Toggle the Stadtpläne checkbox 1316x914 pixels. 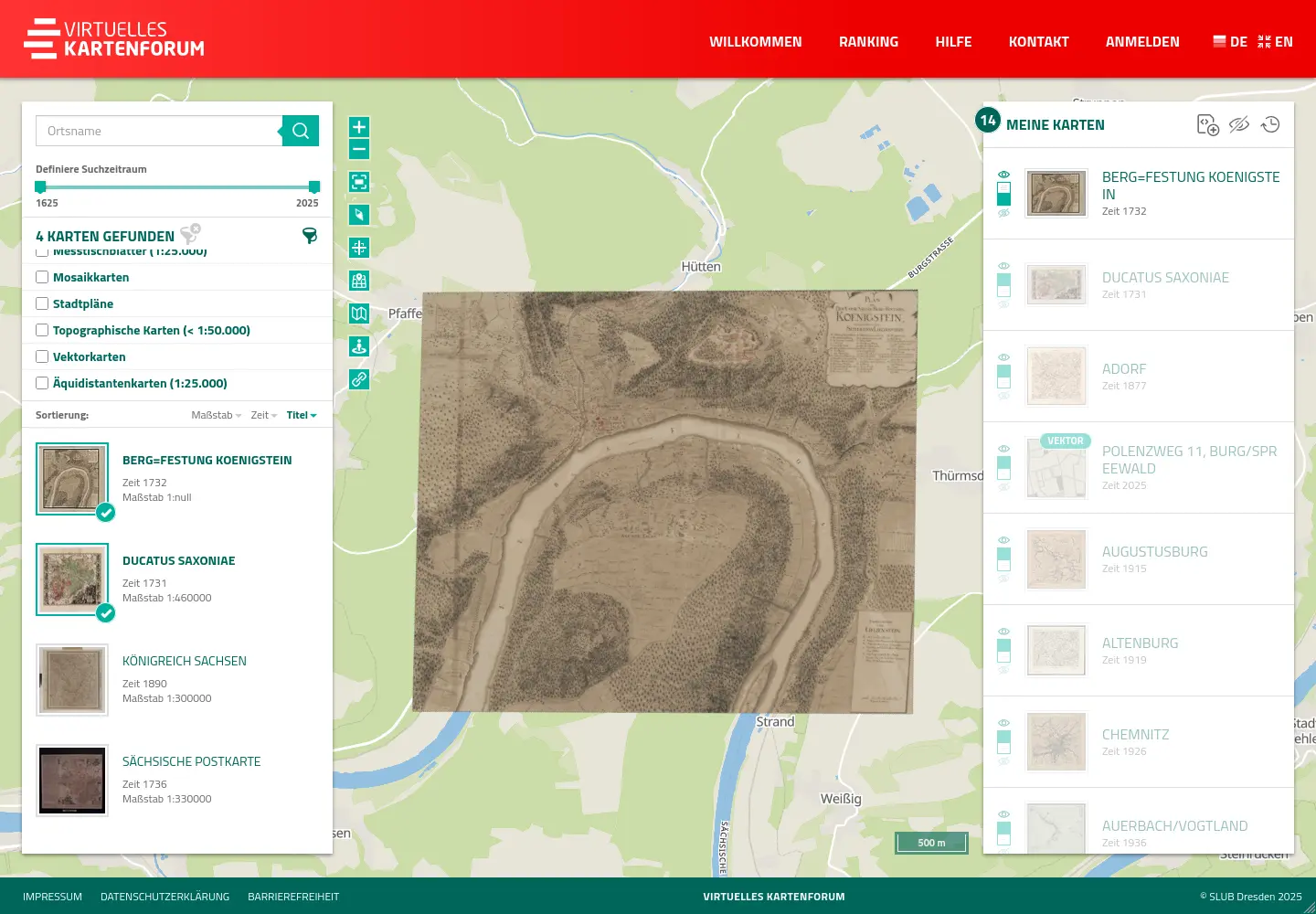42,303
